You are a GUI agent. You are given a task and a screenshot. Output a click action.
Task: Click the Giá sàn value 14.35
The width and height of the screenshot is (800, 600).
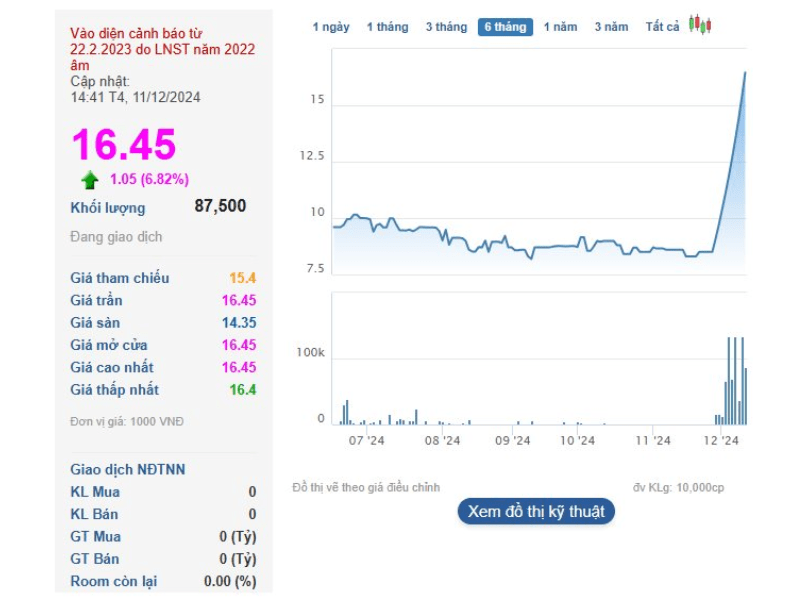(239, 322)
